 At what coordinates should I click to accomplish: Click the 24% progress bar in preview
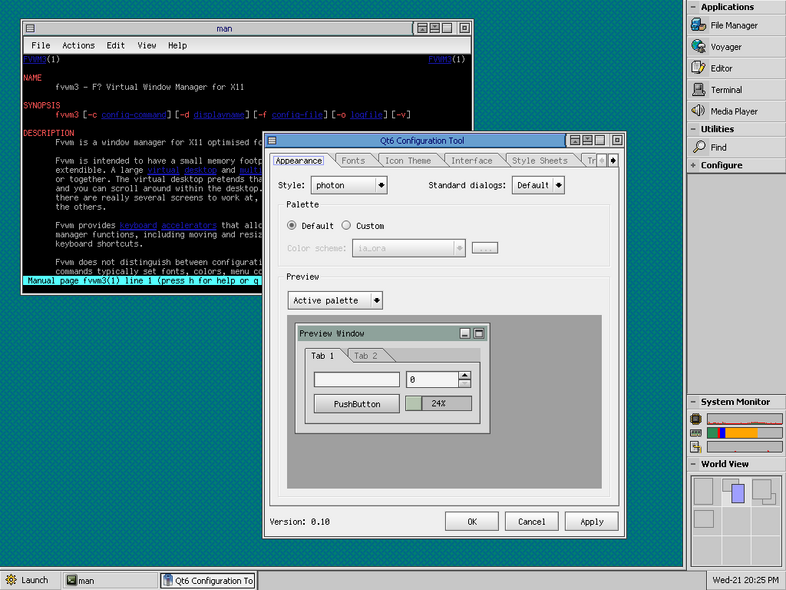438,403
